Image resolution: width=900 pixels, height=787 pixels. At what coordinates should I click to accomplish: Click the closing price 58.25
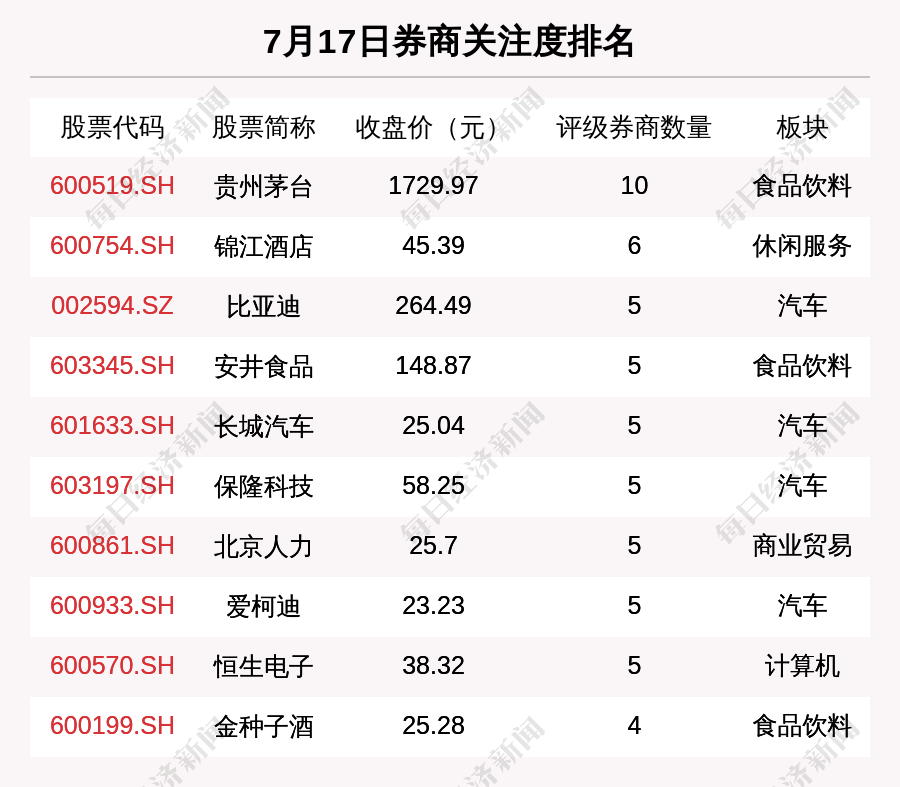pyautogui.click(x=433, y=486)
